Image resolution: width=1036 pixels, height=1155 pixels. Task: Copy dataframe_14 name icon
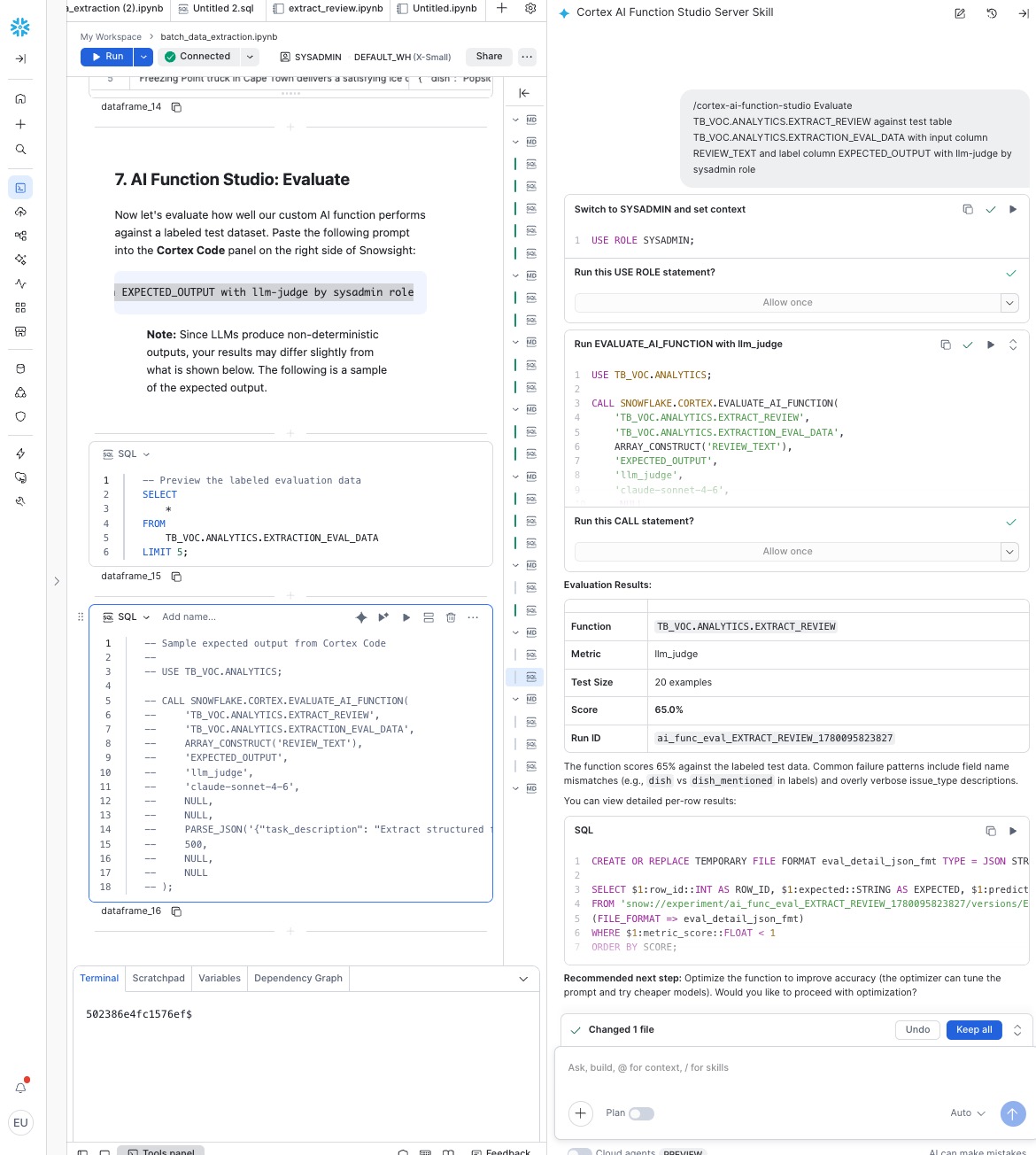tap(176, 107)
